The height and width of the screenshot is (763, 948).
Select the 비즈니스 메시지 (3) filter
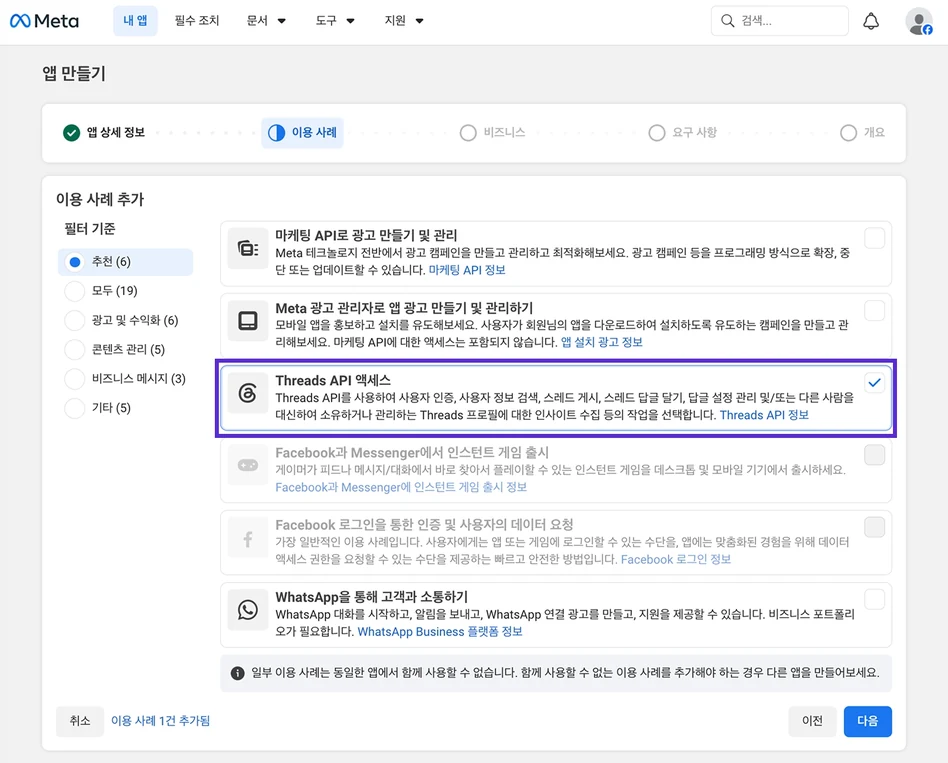(x=74, y=379)
